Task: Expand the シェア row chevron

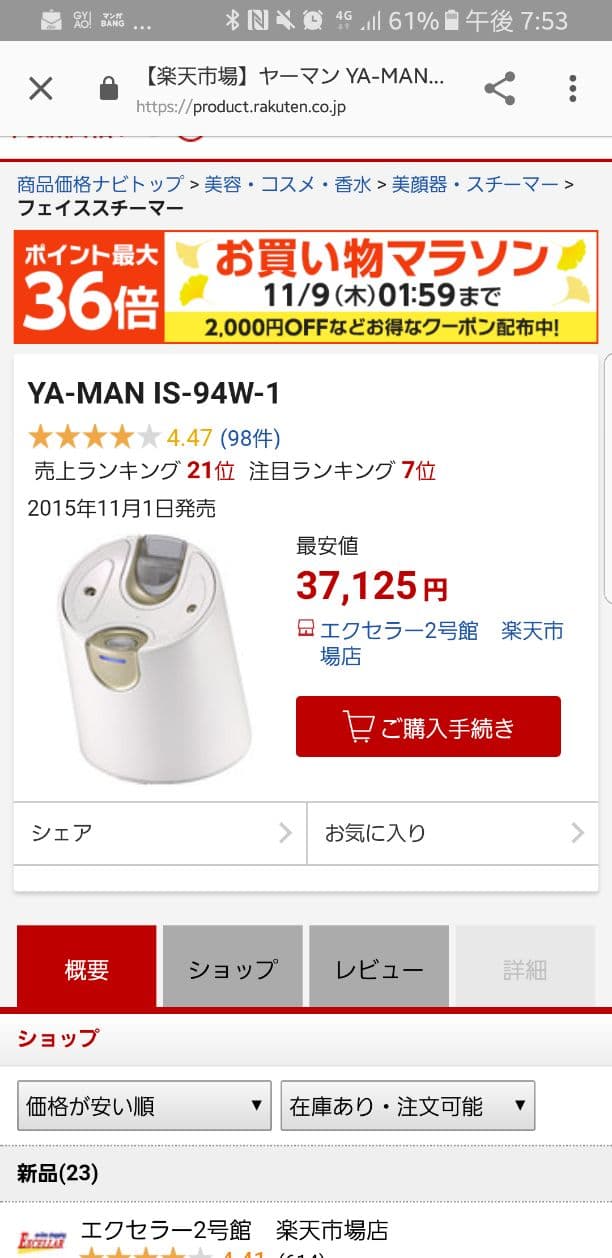Action: [285, 832]
